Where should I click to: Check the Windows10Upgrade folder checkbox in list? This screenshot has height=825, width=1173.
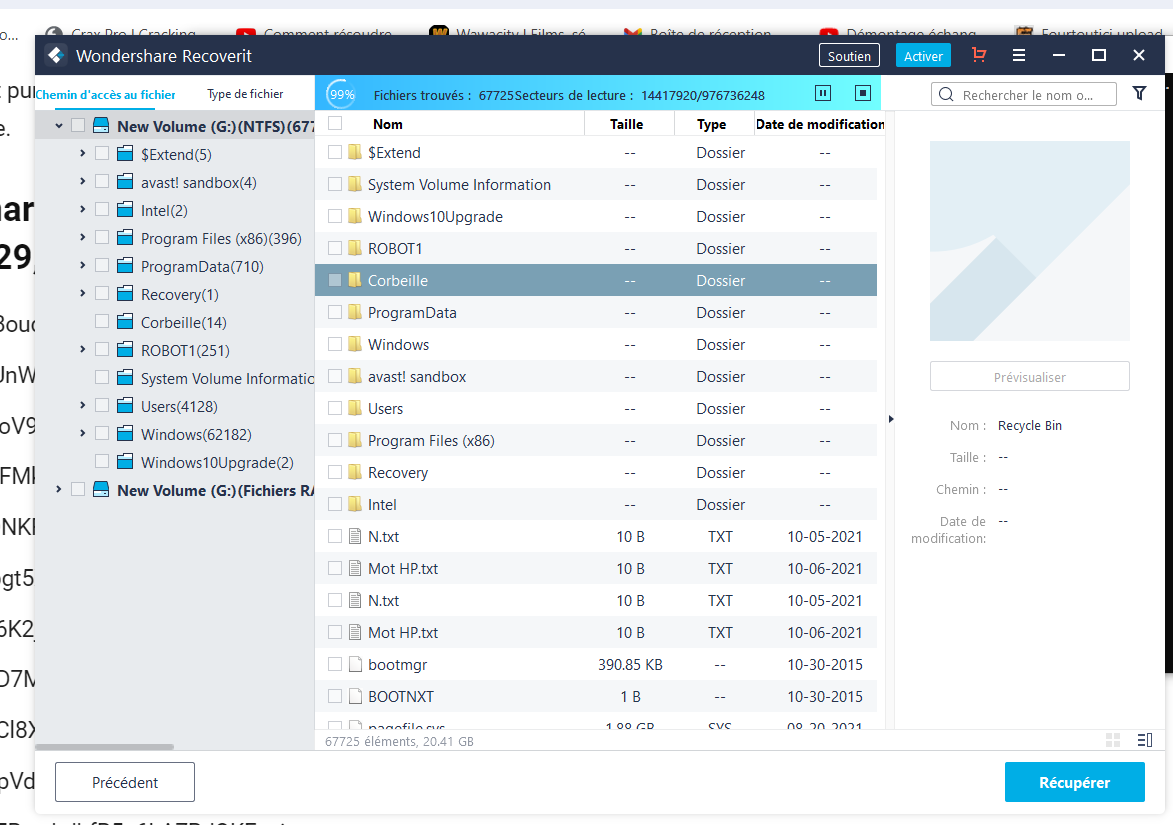pyautogui.click(x=334, y=216)
